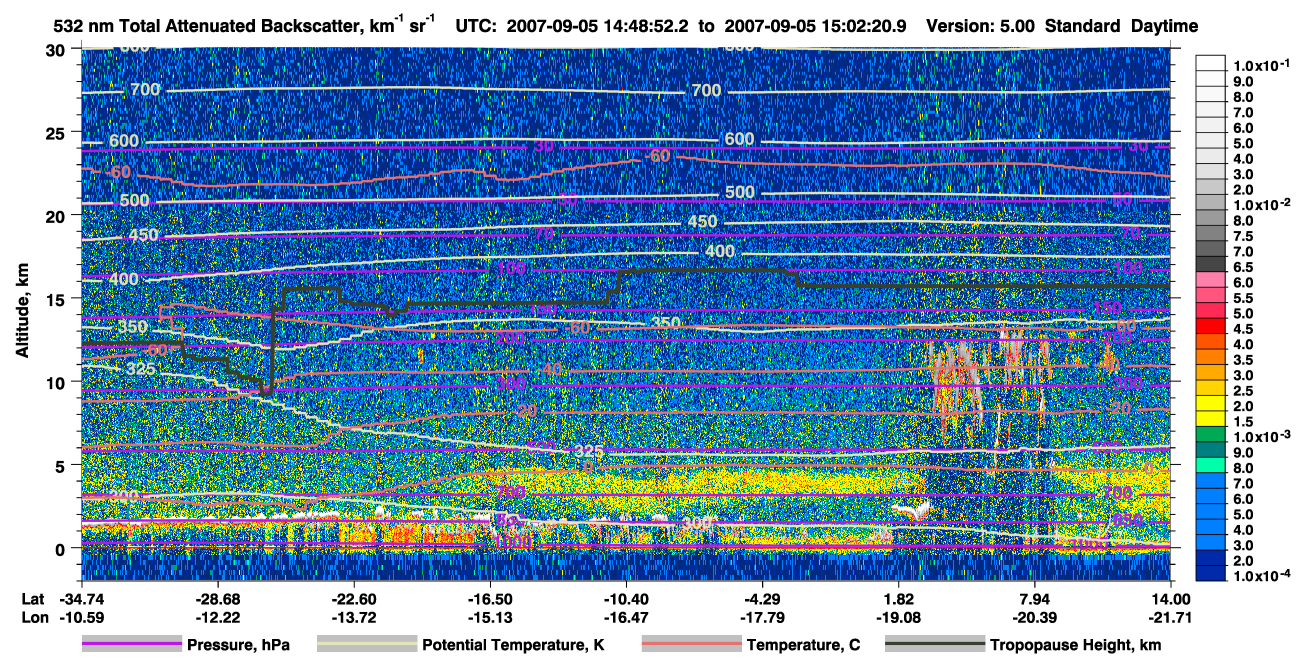This screenshot has width=1300, height=667.
Task: Click the 'Potential Temperature, K' legend label
Action: pos(513,645)
